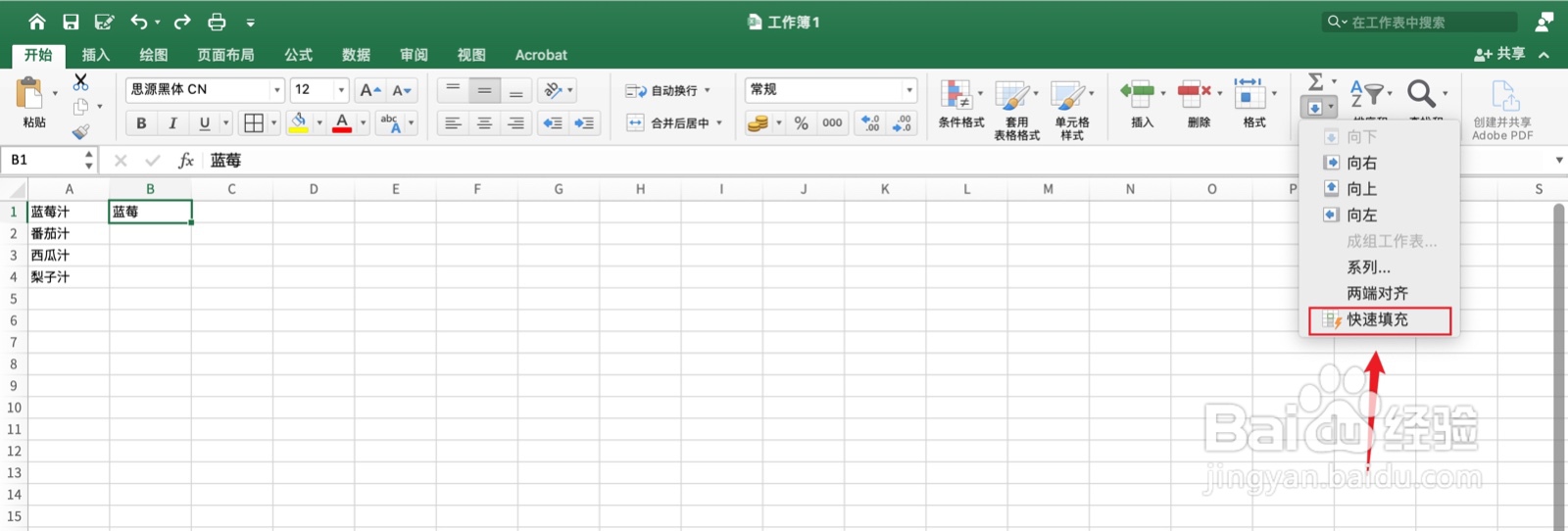Click the 共享 share button
Viewport: 1568px width, 531px height.
tap(1499, 54)
